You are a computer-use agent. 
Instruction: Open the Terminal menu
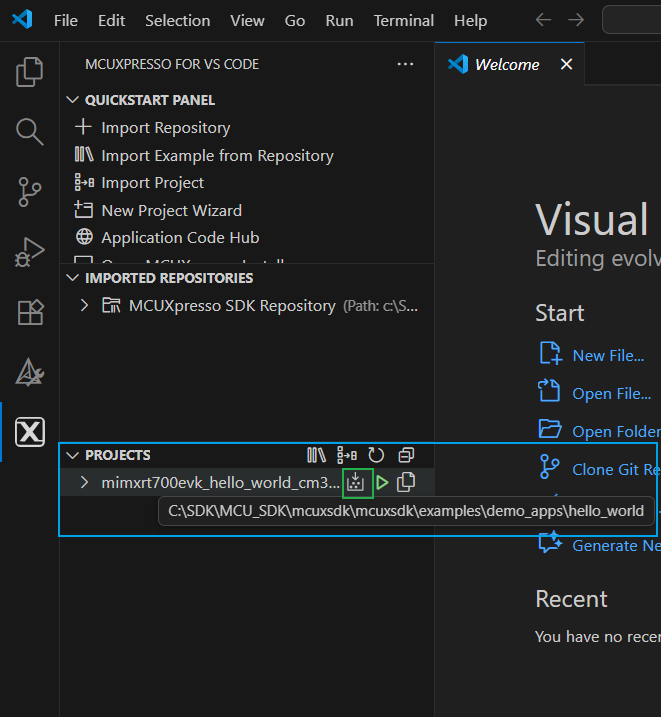coord(403,20)
